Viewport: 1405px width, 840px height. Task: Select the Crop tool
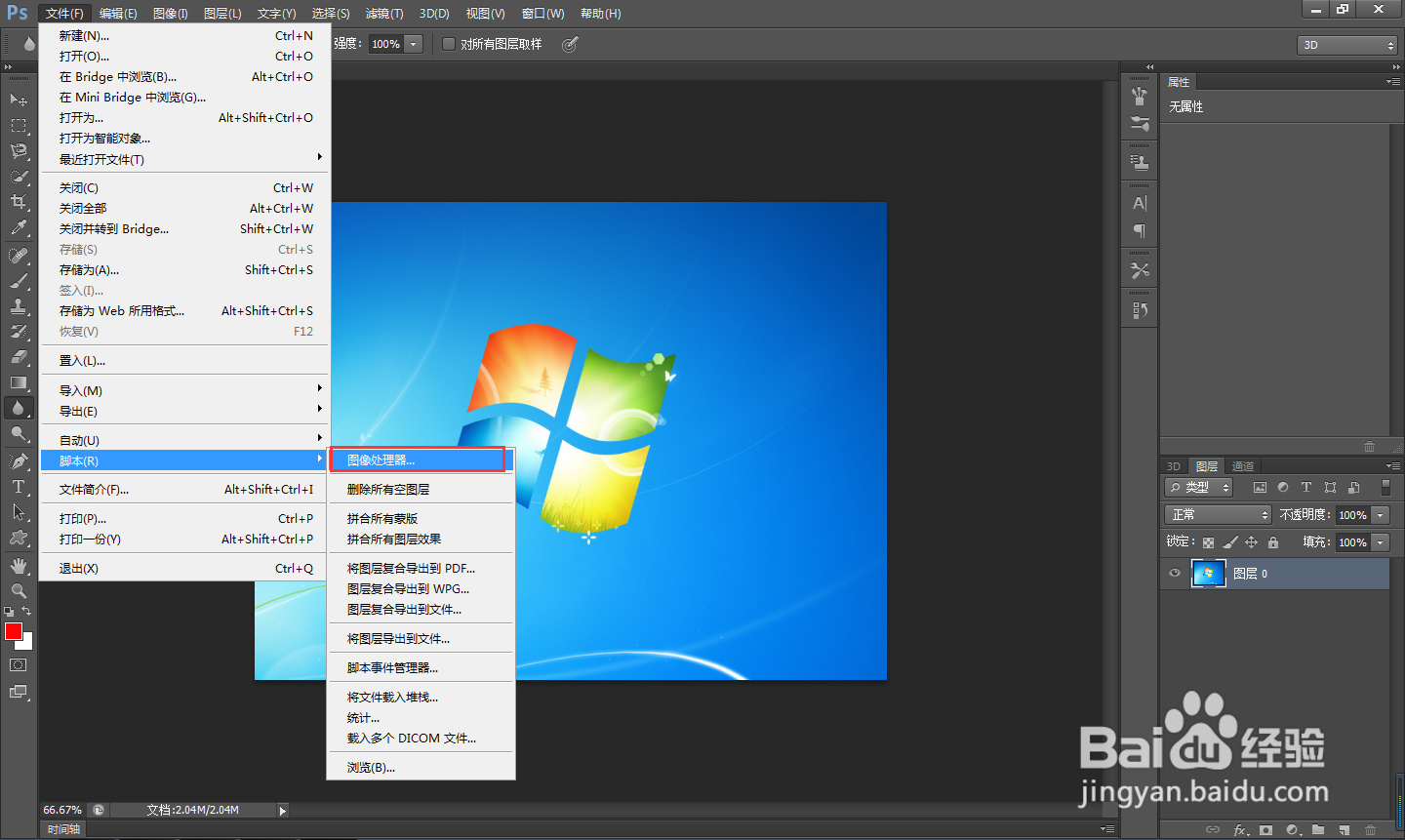tap(19, 202)
